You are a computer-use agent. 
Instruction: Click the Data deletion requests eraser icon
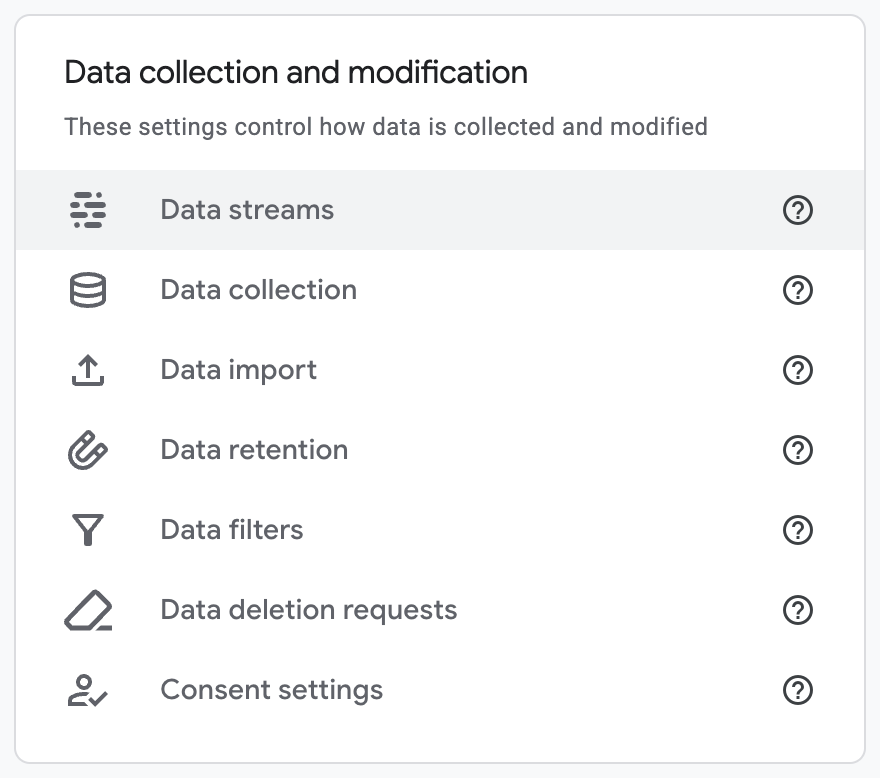(x=88, y=610)
